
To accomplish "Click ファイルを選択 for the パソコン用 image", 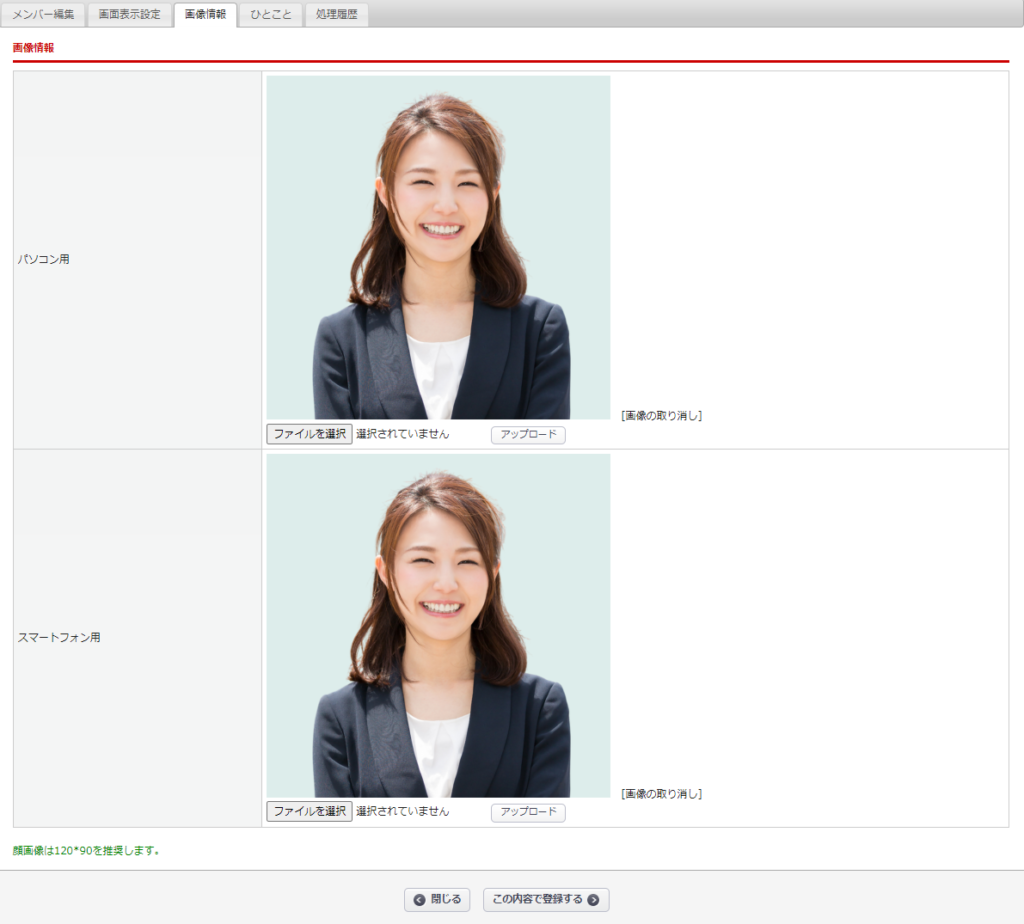I will 308,434.
